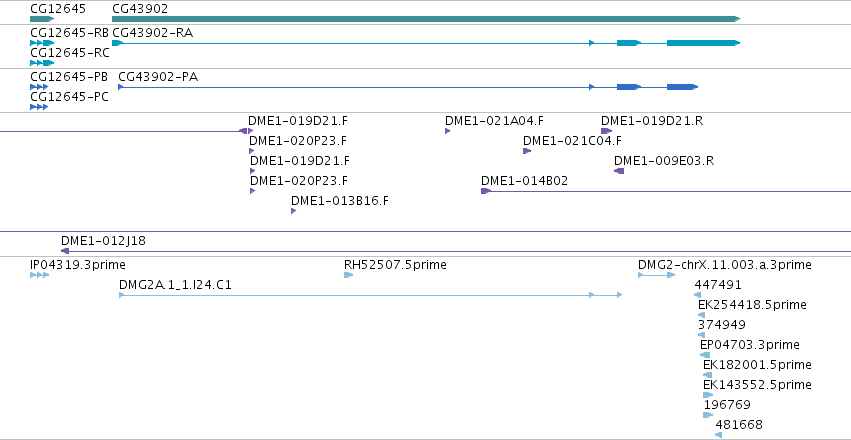Viewport: 851px width, 440px height.
Task: Select the DME1-021C04.F feature
Action: pos(527,151)
